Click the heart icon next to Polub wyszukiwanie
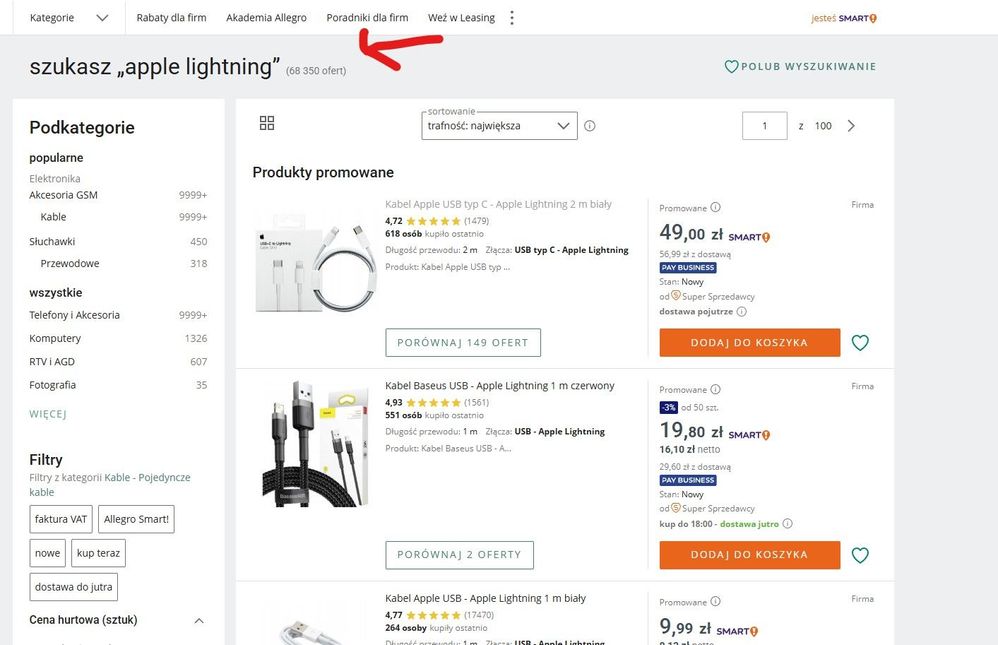 pyautogui.click(x=731, y=67)
